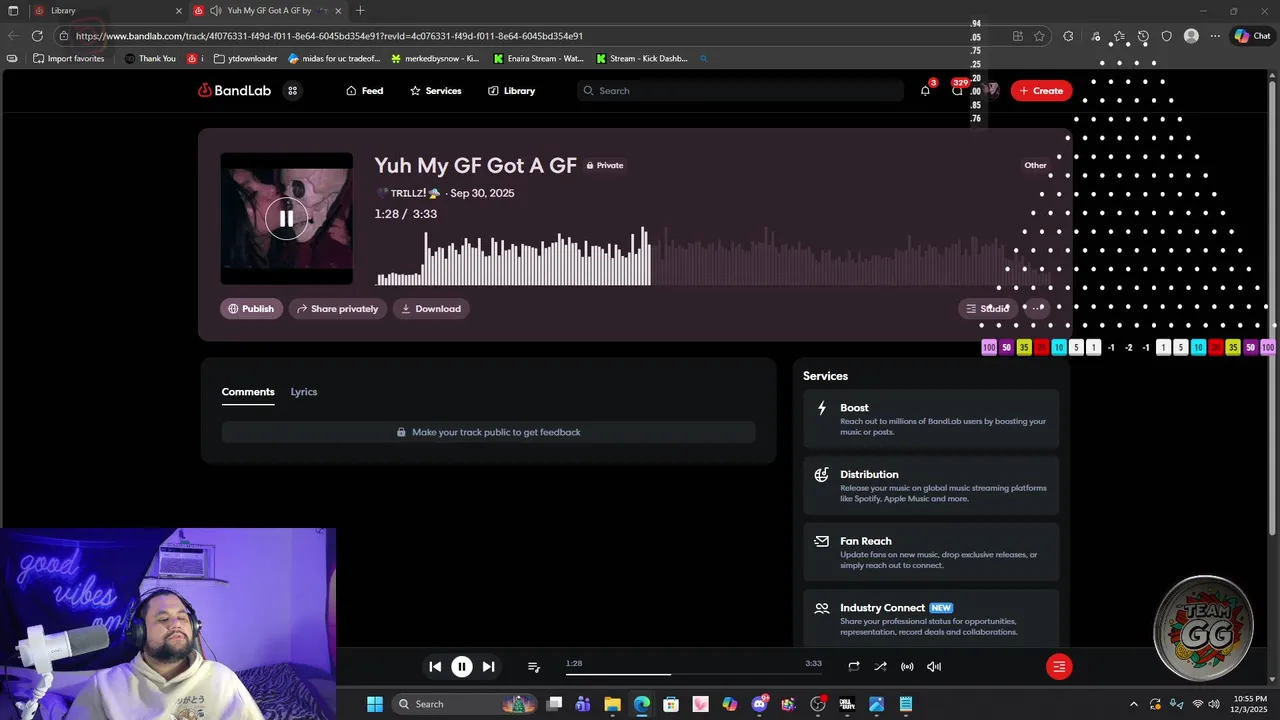This screenshot has width=1280, height=720.
Task: Pause playback in the bottom player bar
Action: click(x=462, y=666)
